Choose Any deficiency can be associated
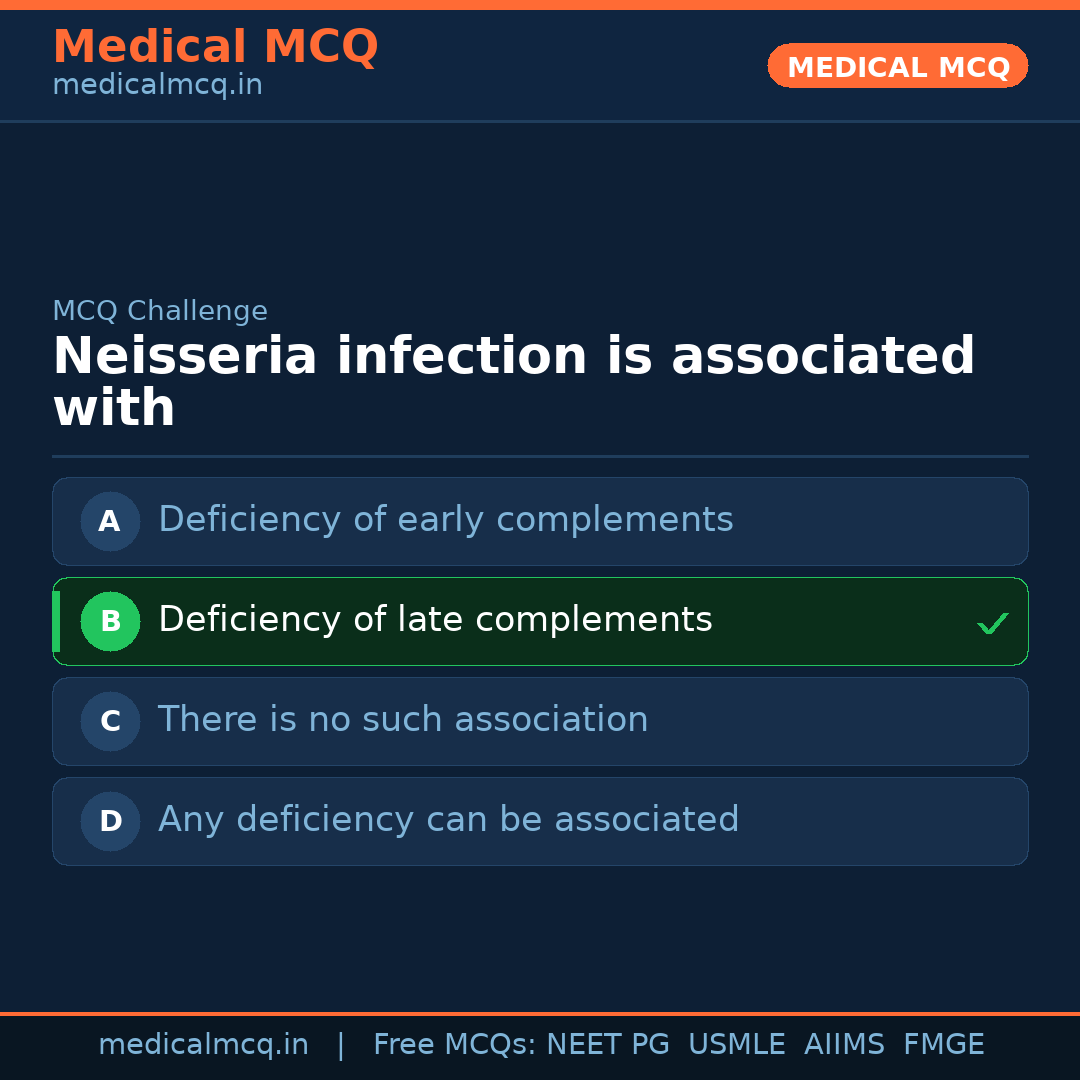This screenshot has height=1080, width=1080. click(448, 820)
